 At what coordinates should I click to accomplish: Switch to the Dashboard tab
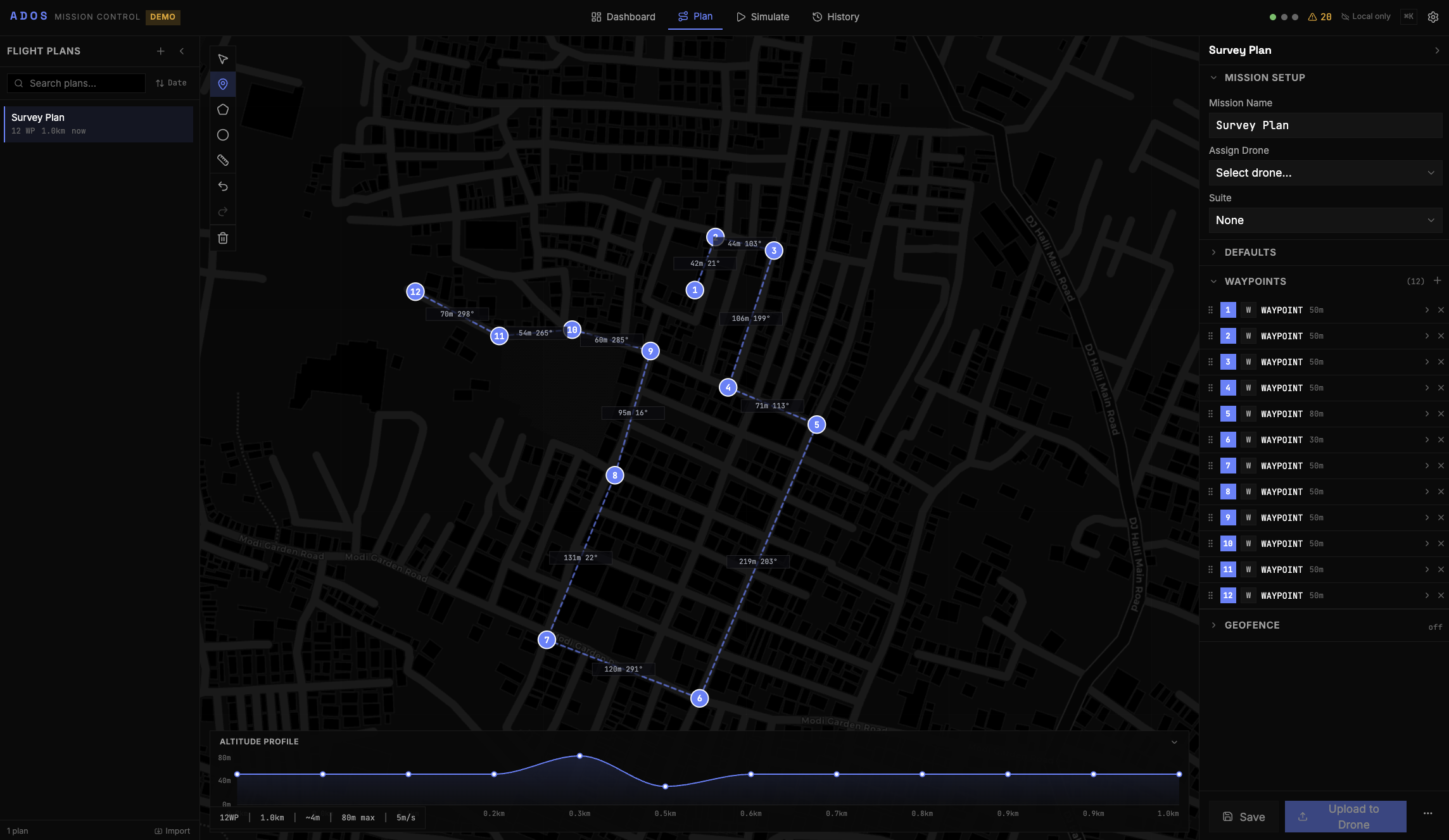pos(623,16)
